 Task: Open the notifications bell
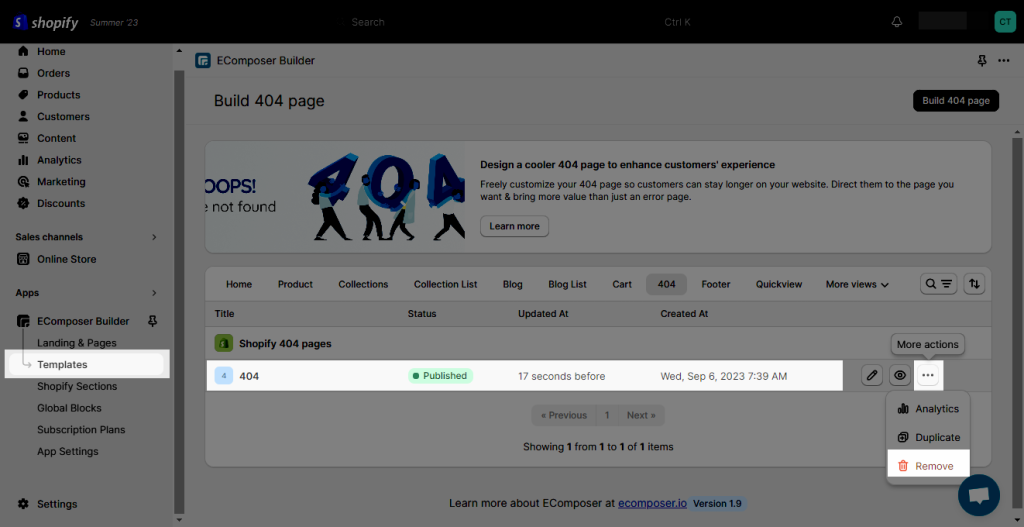897,22
